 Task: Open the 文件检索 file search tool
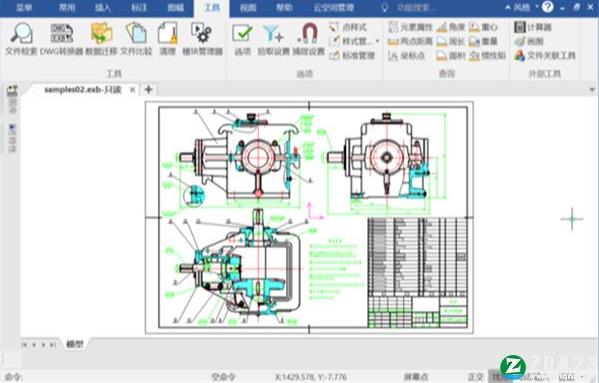tap(21, 39)
